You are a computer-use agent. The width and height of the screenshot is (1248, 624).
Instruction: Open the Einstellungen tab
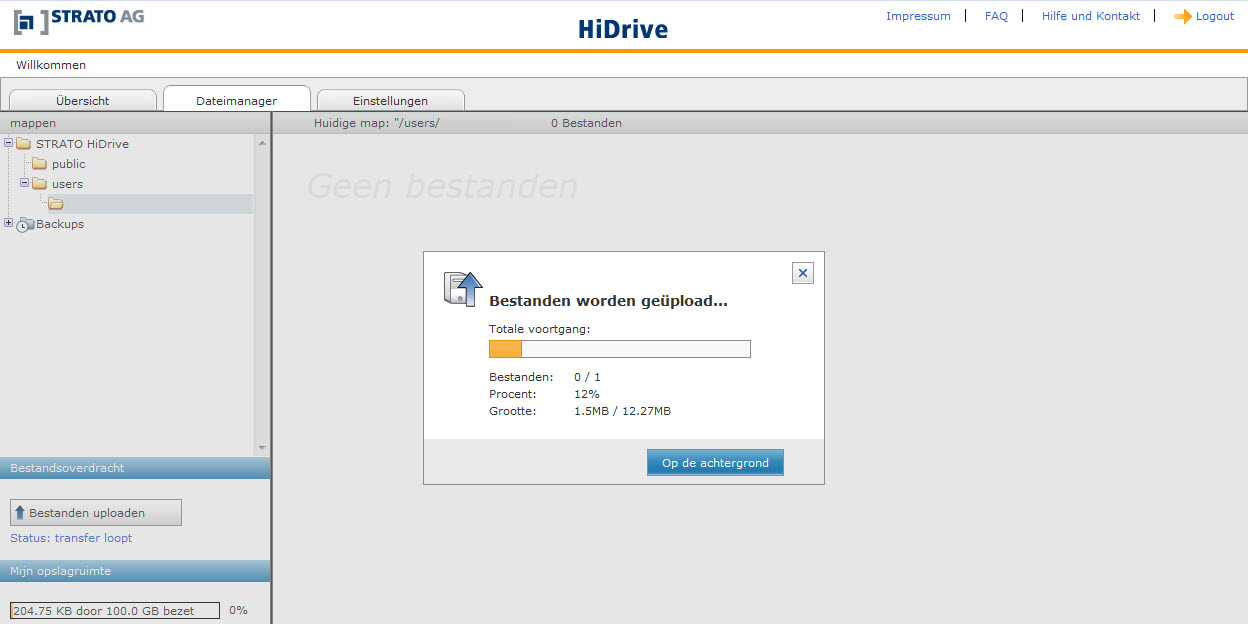pos(390,100)
